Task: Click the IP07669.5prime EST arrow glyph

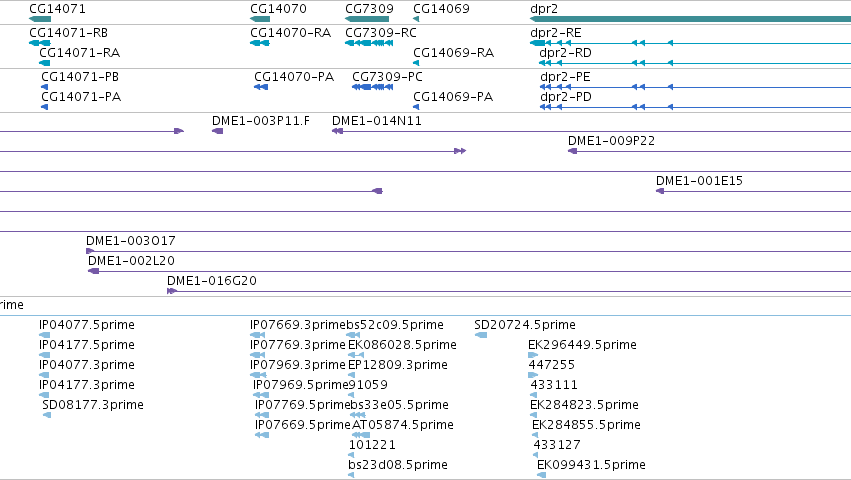Action: 262,435
